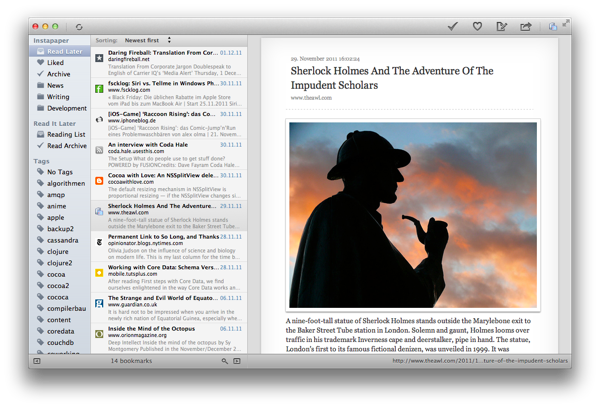The width and height of the screenshot is (600, 408).
Task: Click the share arrow icon
Action: 526,26
